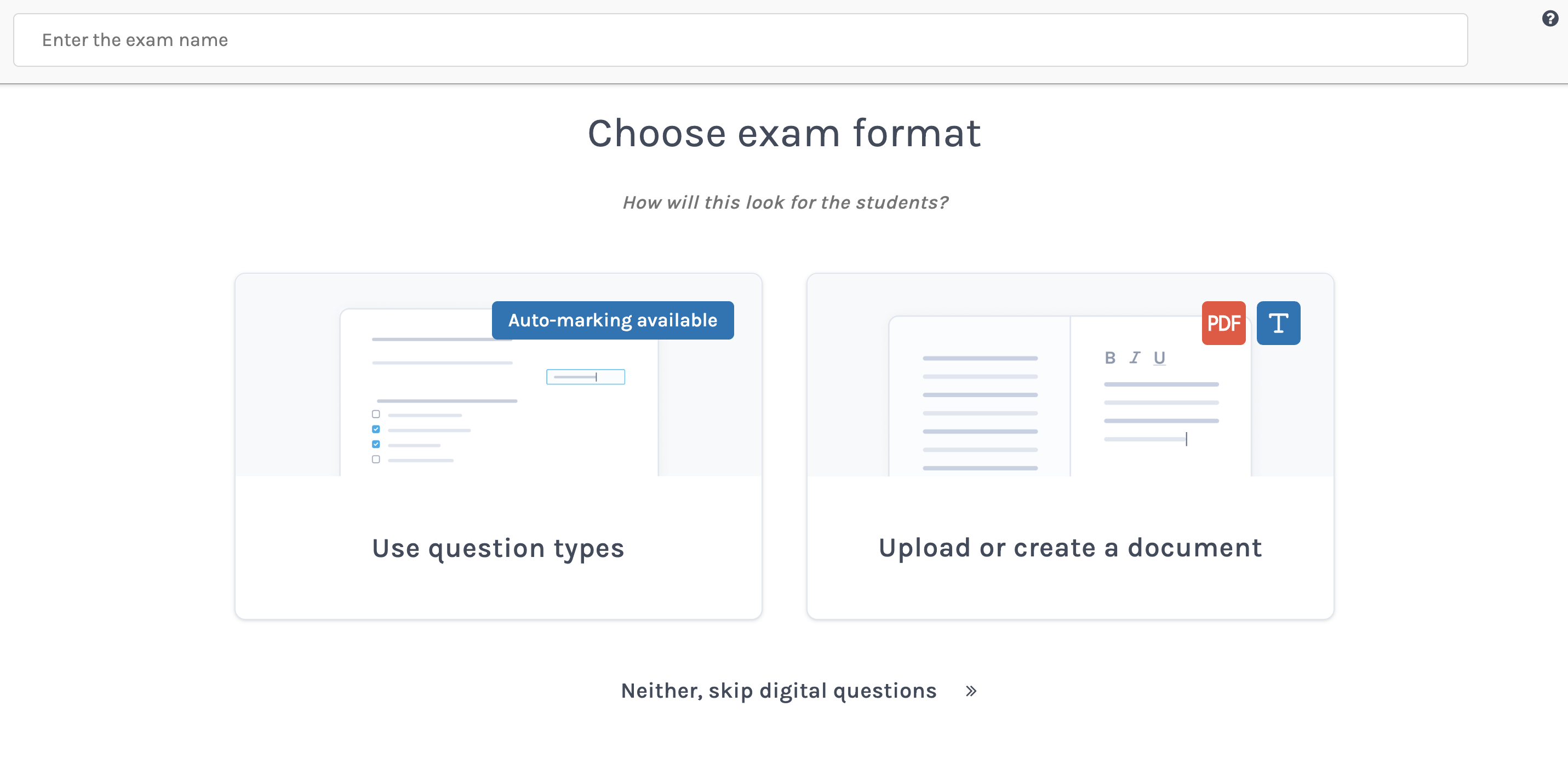The height and width of the screenshot is (770, 1568).
Task: Click the top unchecked checkbox in illustration
Action: [x=376, y=414]
